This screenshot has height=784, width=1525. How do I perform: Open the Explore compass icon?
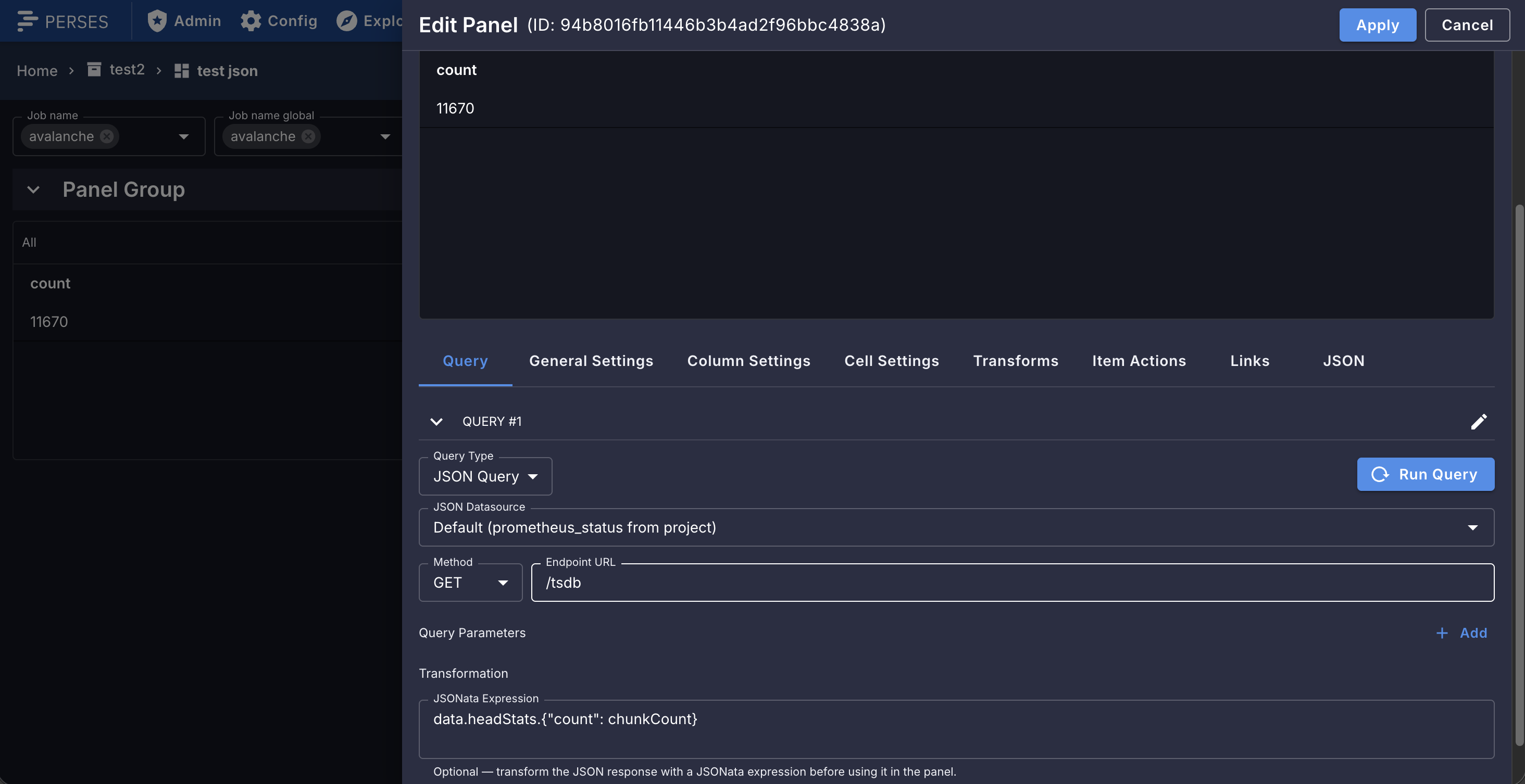(346, 21)
